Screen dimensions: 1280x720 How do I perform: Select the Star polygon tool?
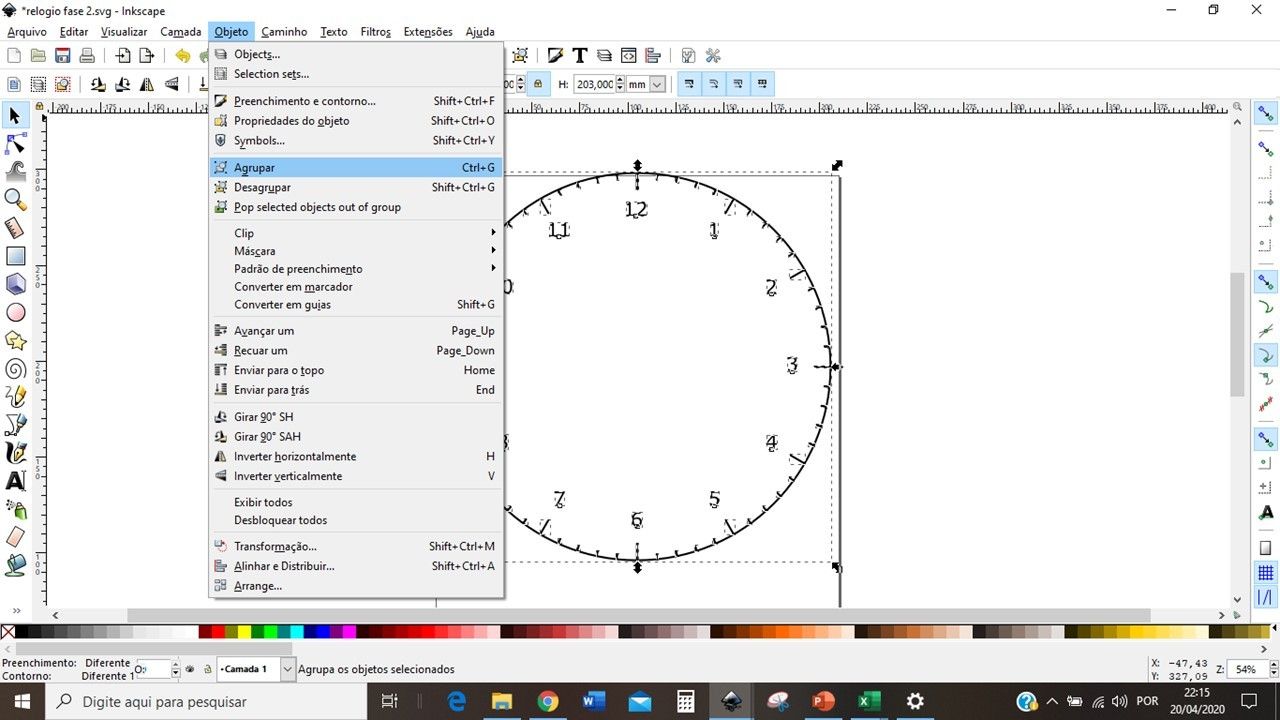click(x=15, y=341)
